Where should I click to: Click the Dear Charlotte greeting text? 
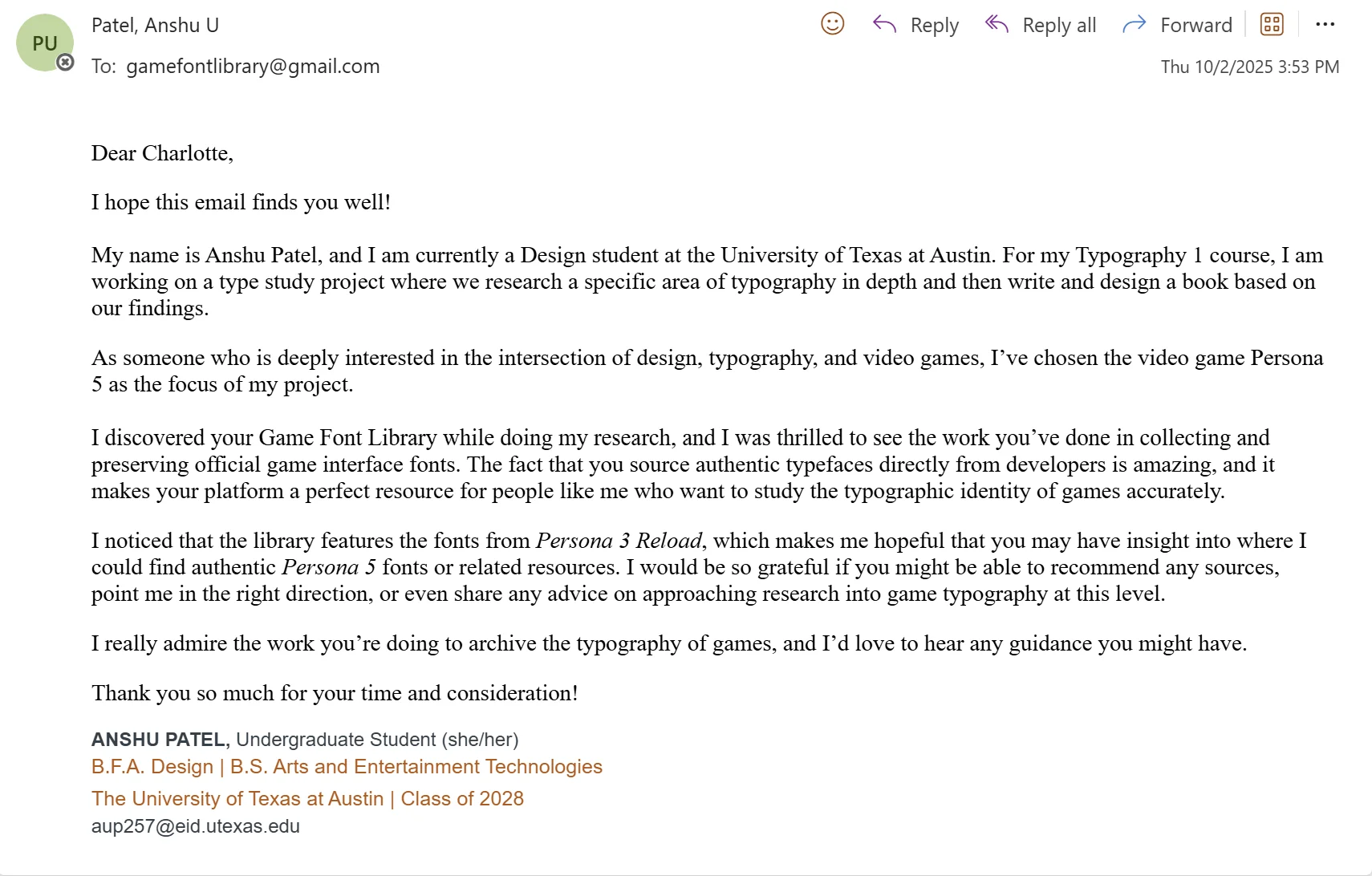click(162, 153)
